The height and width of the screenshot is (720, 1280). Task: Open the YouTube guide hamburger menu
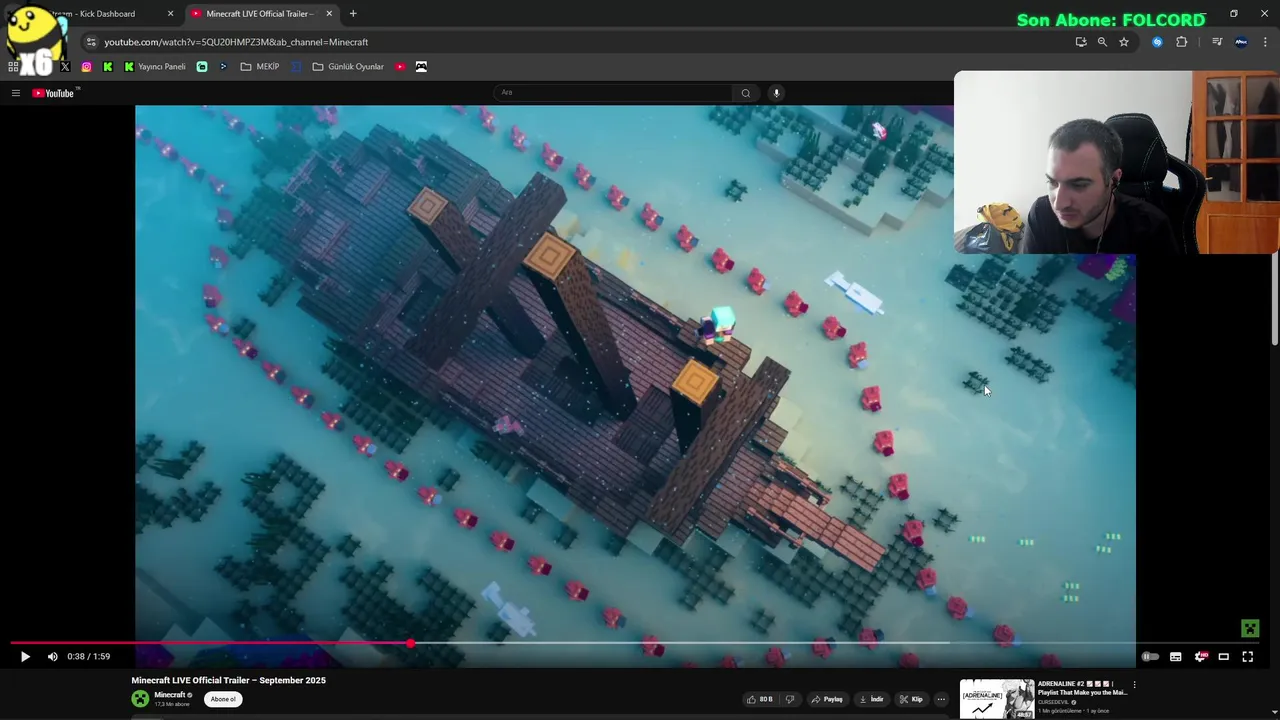(x=16, y=93)
